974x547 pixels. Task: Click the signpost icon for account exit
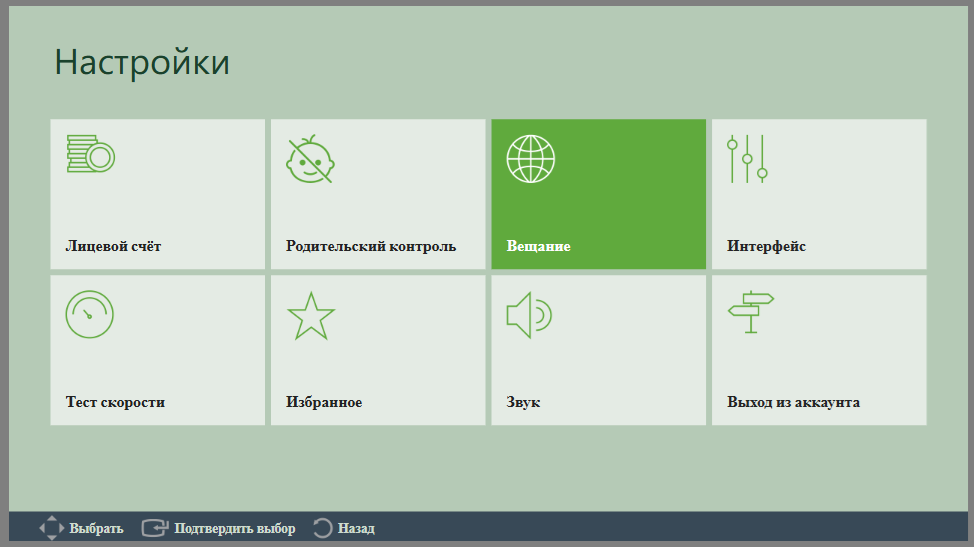tap(751, 312)
